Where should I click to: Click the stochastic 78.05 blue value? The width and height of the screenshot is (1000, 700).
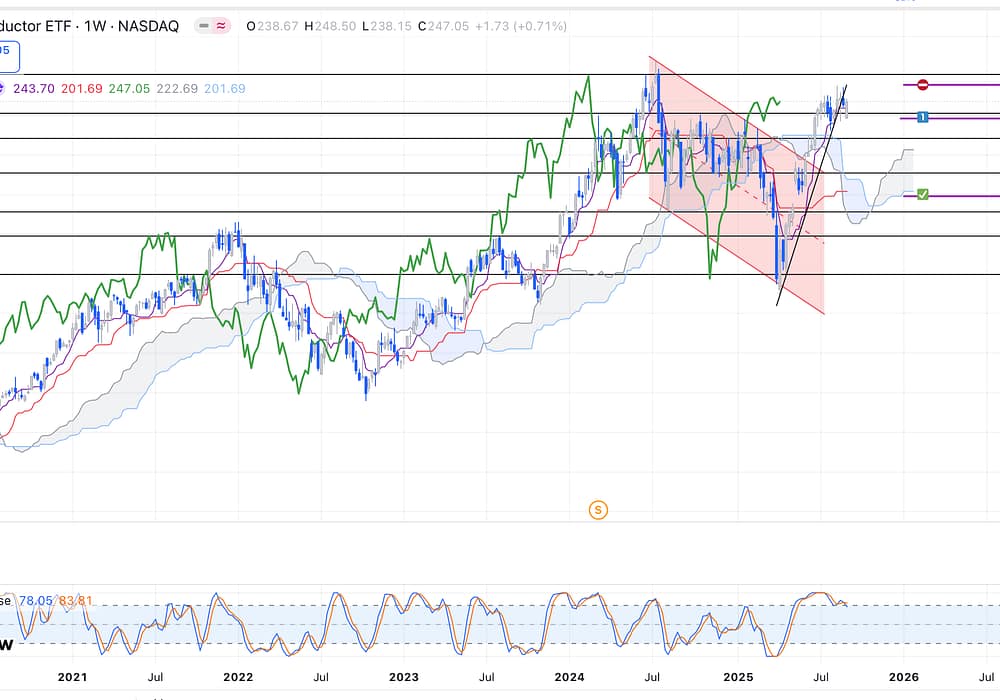tap(35, 601)
